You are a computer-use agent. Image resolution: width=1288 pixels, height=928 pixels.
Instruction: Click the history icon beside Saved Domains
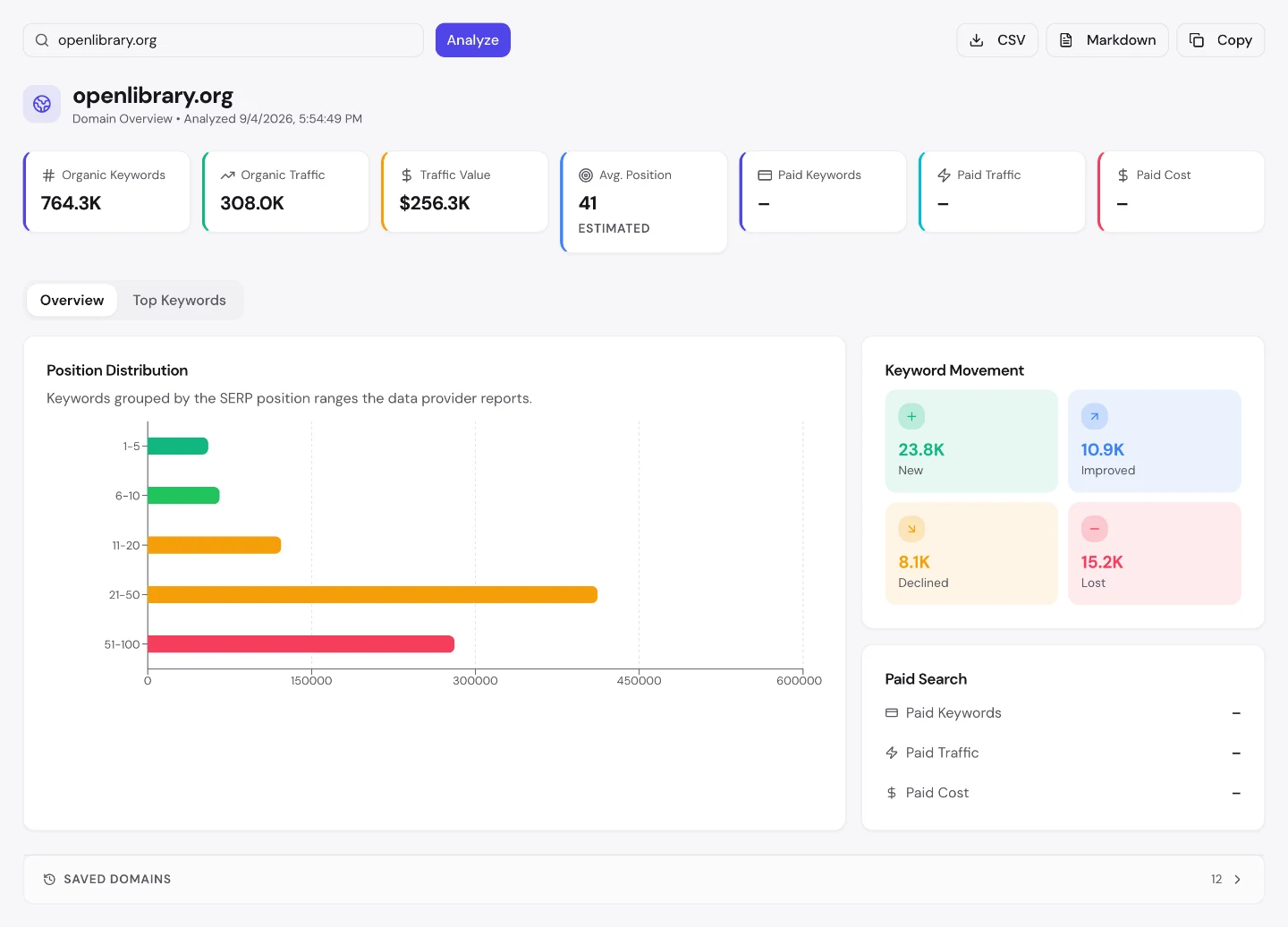pos(49,880)
